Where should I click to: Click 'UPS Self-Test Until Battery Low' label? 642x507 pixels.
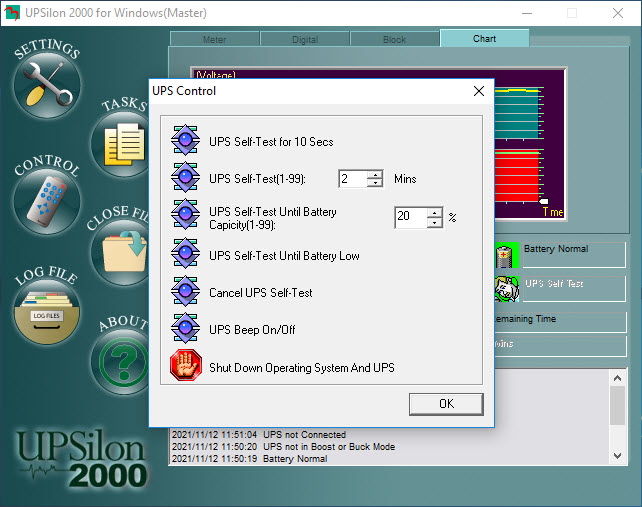[x=284, y=256]
